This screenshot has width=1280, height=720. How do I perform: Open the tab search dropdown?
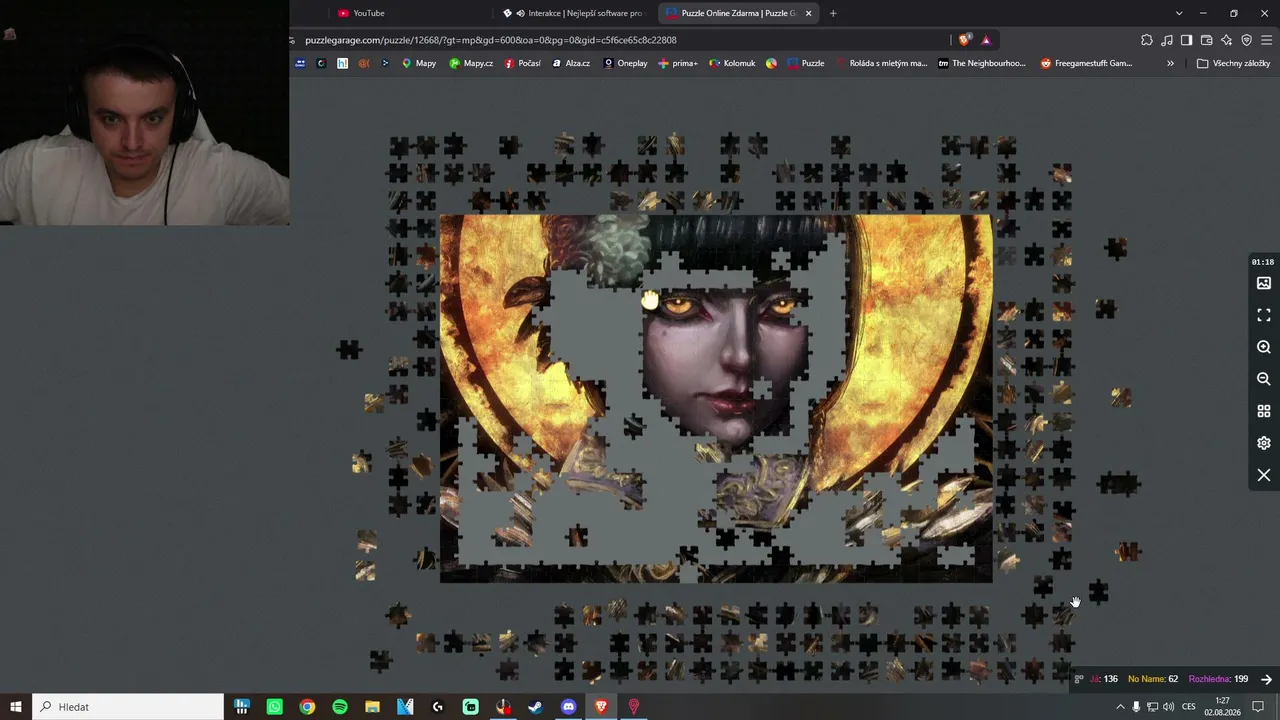(x=1179, y=13)
